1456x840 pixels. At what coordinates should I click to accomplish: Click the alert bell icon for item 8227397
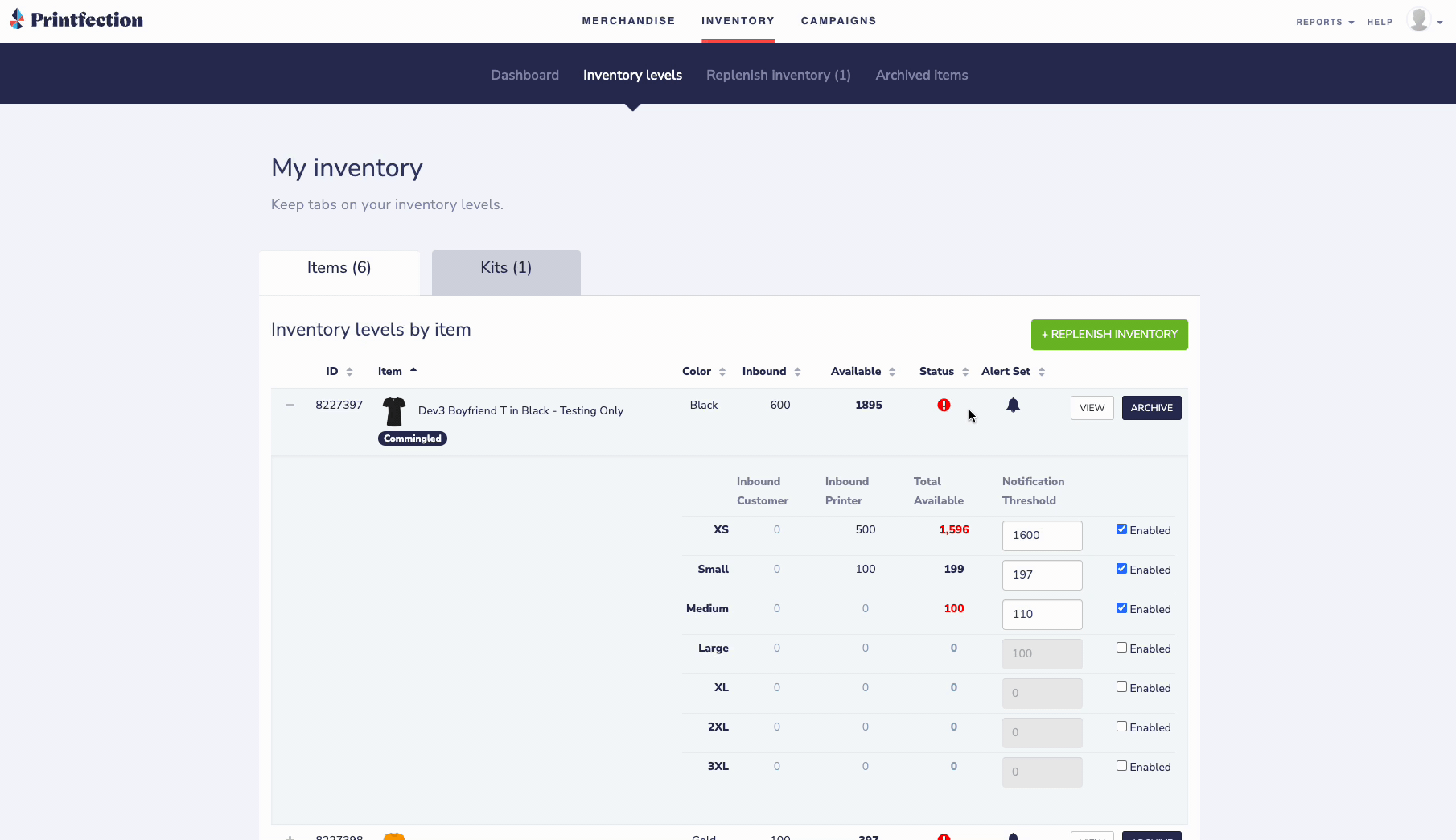point(1013,406)
